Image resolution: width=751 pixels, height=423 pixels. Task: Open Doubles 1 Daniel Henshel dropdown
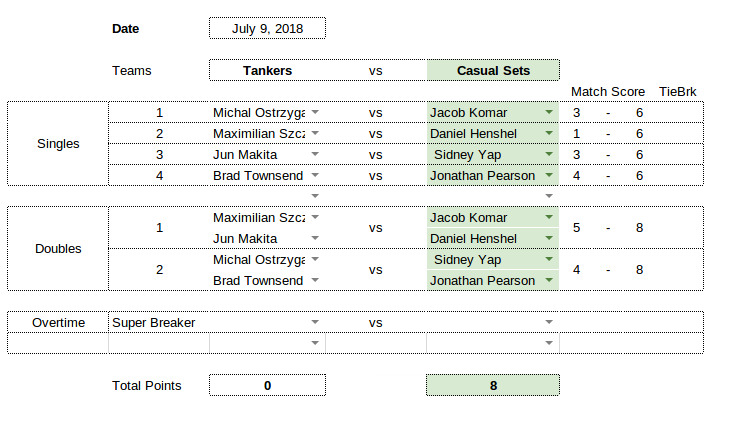(x=549, y=238)
